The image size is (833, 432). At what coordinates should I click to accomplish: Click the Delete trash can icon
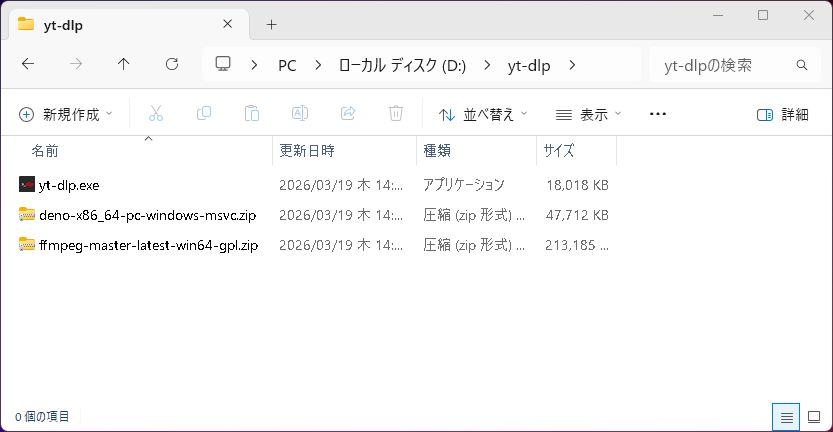tap(396, 114)
